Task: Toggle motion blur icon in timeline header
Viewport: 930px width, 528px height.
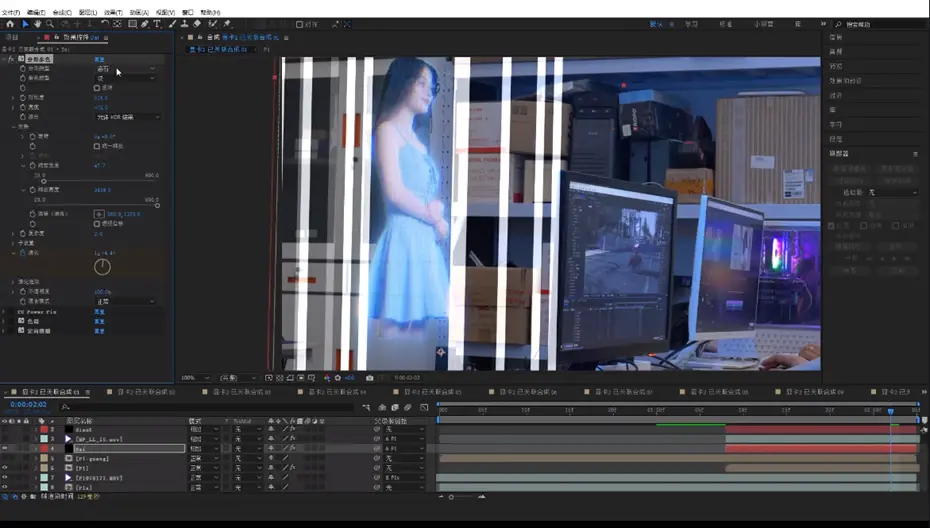Action: pos(408,408)
